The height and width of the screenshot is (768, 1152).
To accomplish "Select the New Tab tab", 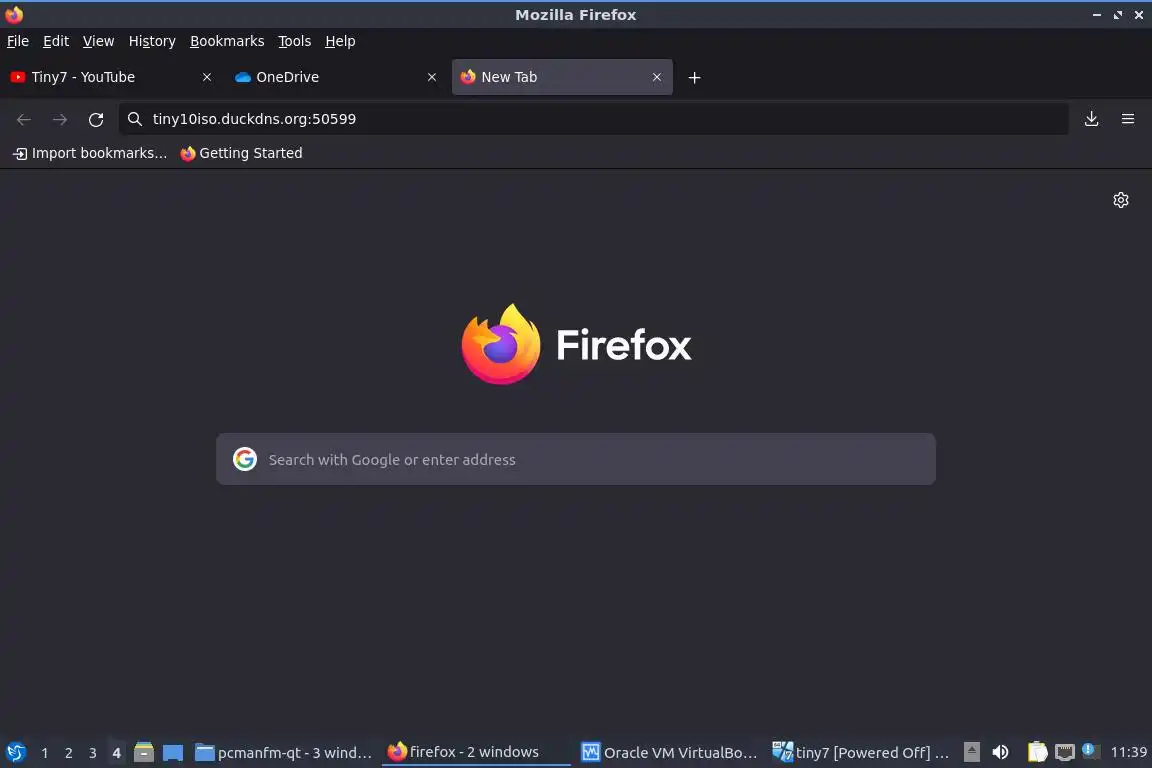I will pyautogui.click(x=562, y=77).
